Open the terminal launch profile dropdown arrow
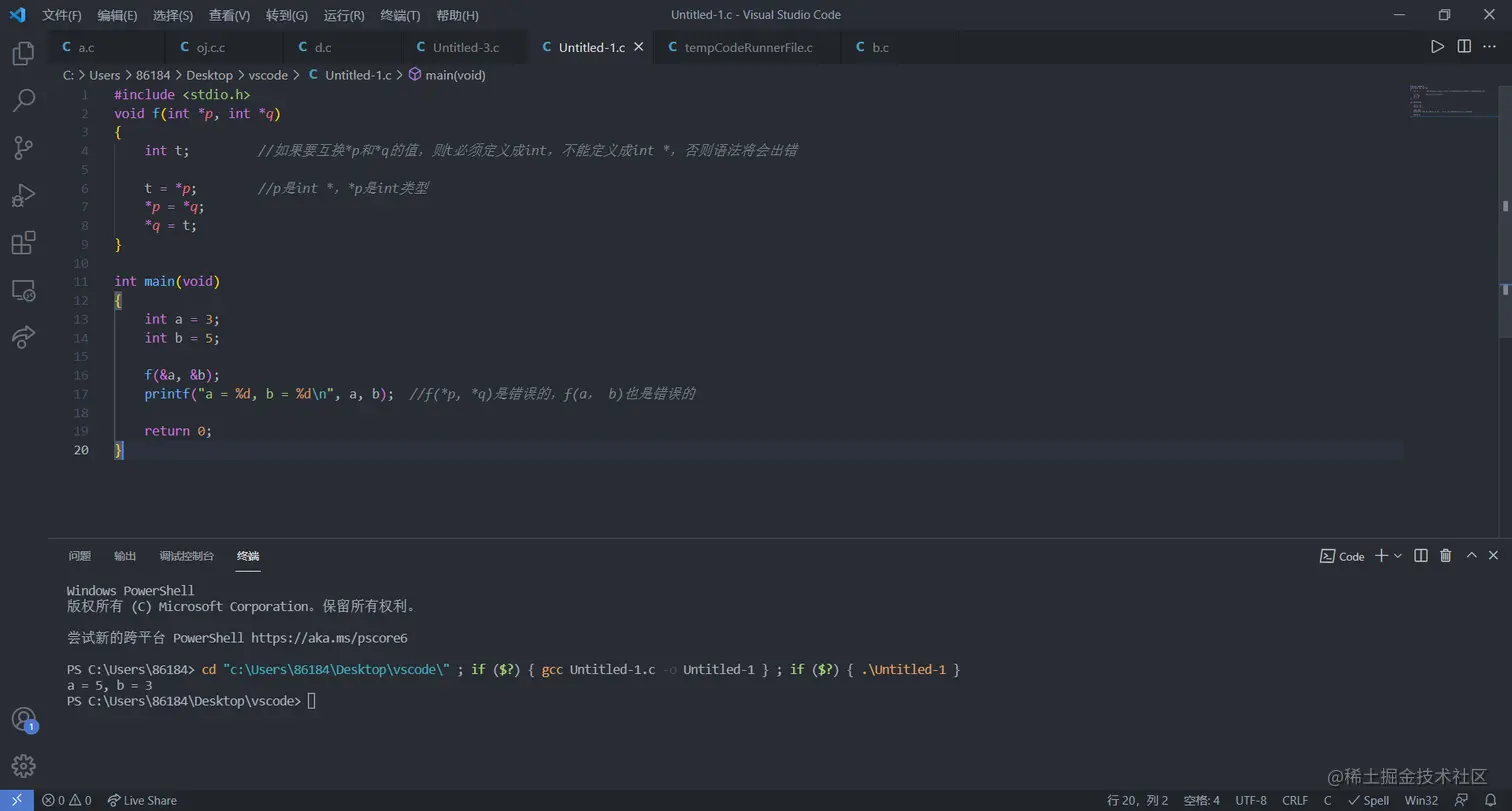 [1398, 556]
